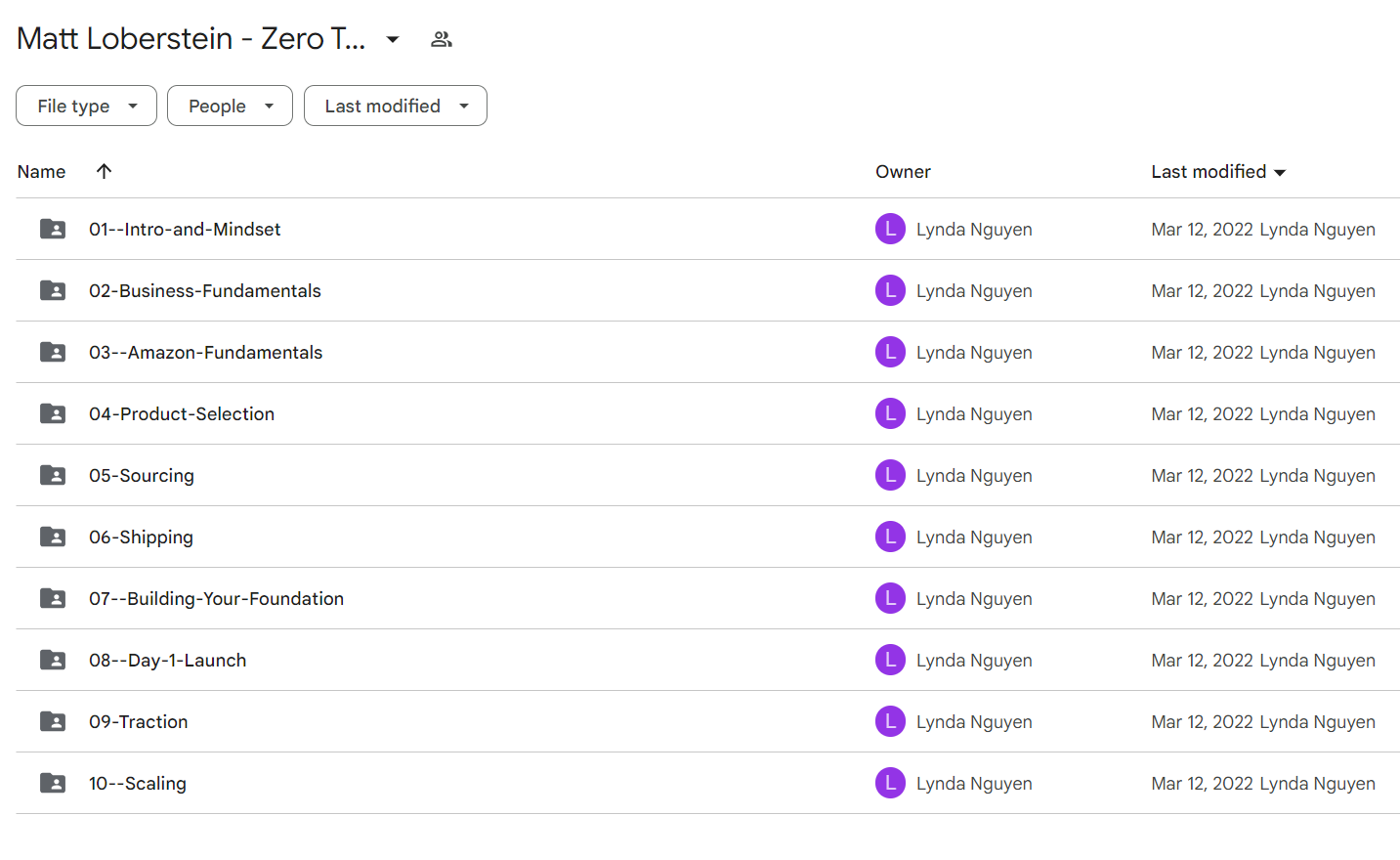Click owner name Lynda Nguyen in 05-Sourcing row

[974, 475]
